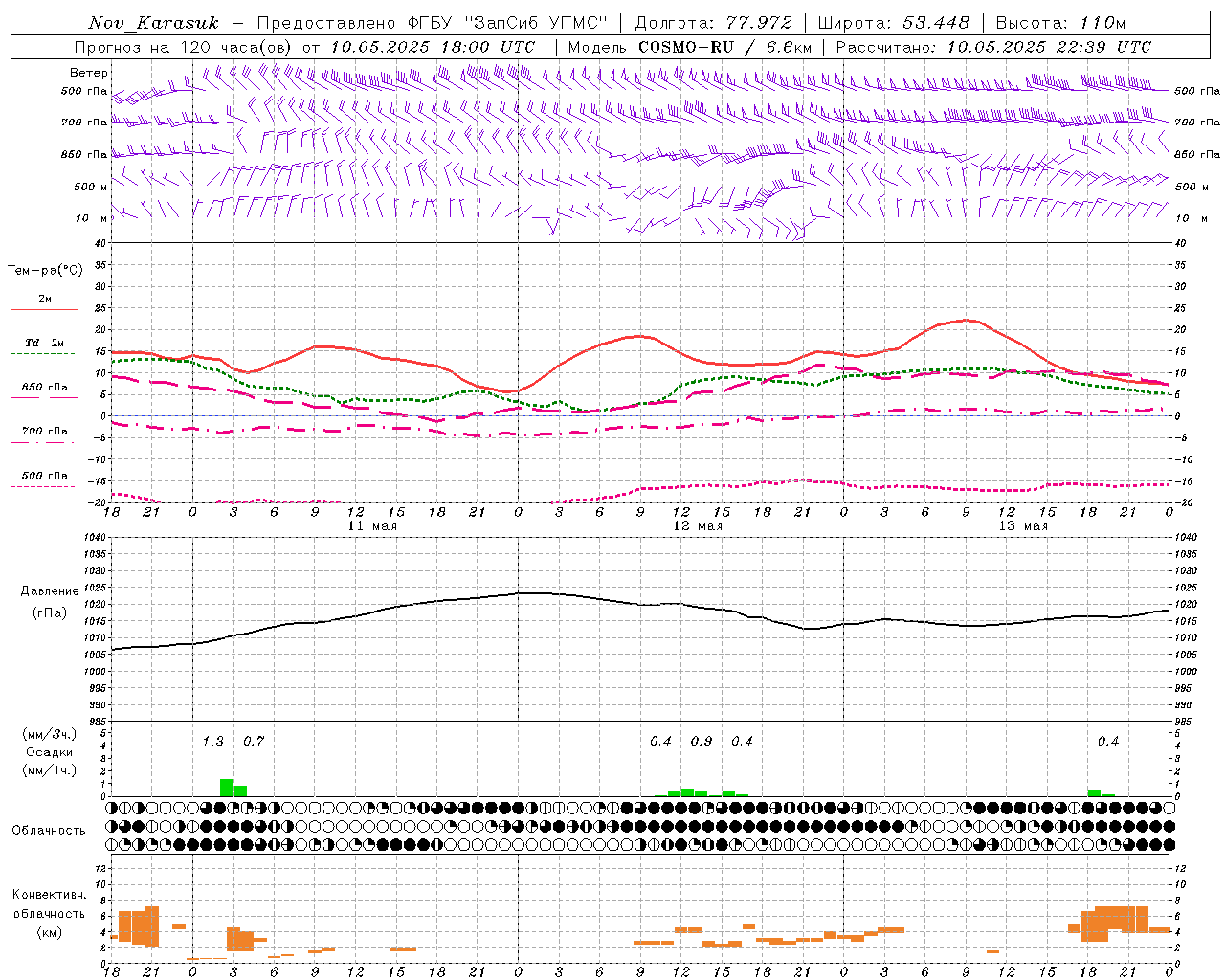Click the (мм/1ч.) precipitation unit label

49,770
